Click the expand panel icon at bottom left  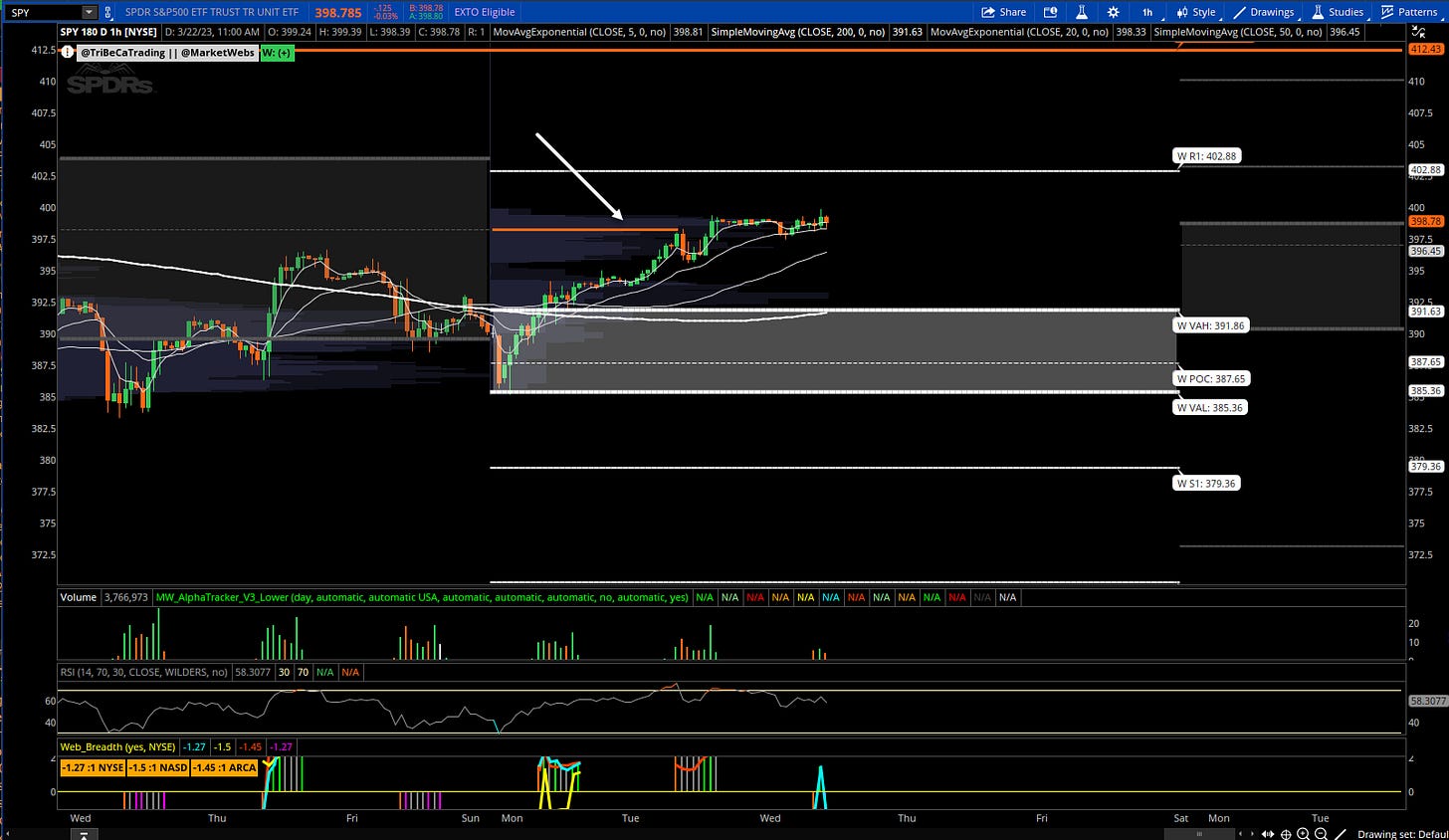click(83, 834)
